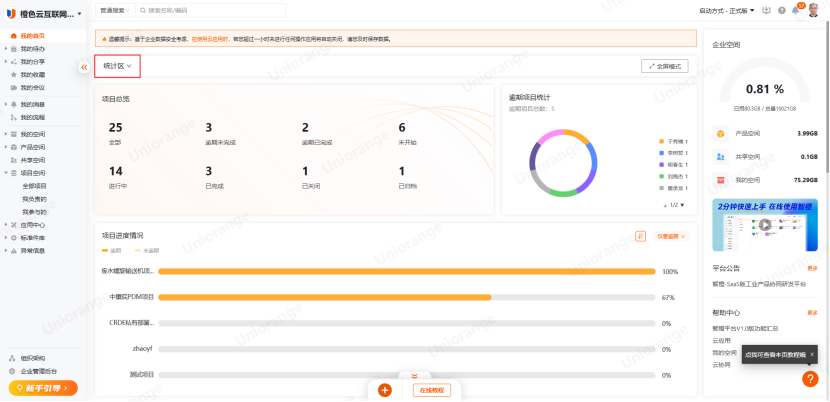The image size is (830, 402).
Task: Click the 我的空间 red icon in 企业空间
Action: [x=720, y=180]
